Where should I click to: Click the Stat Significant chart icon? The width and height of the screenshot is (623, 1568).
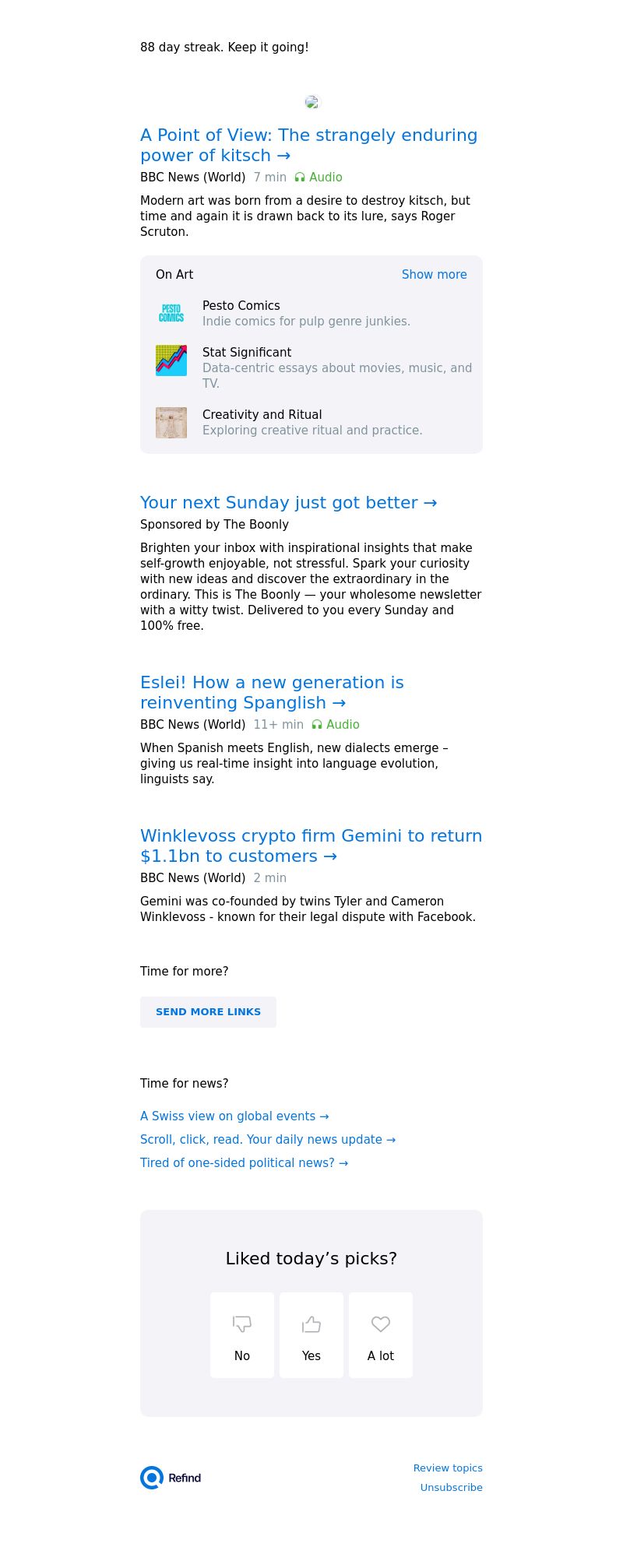pos(171,360)
